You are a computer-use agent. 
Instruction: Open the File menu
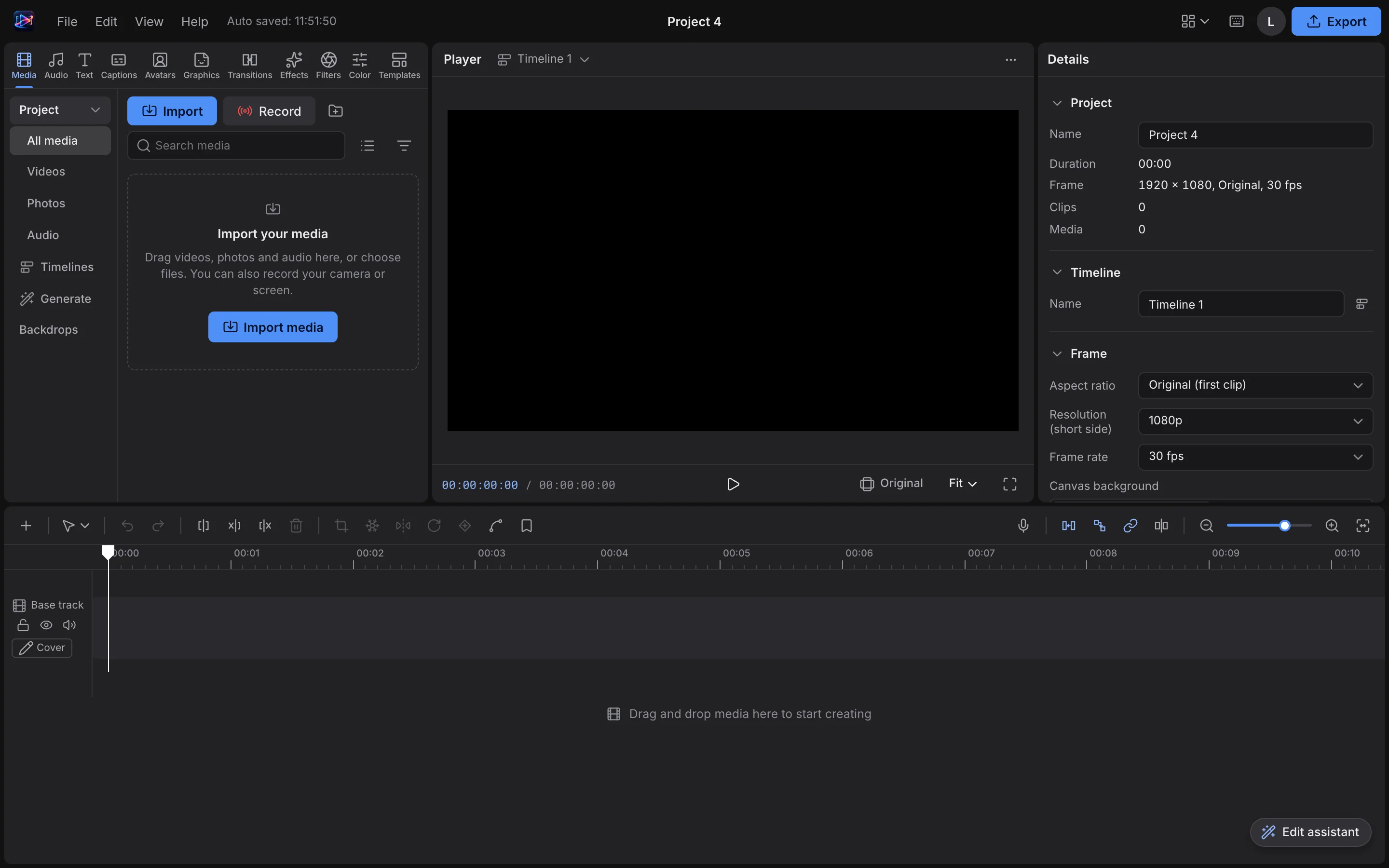[x=67, y=22]
